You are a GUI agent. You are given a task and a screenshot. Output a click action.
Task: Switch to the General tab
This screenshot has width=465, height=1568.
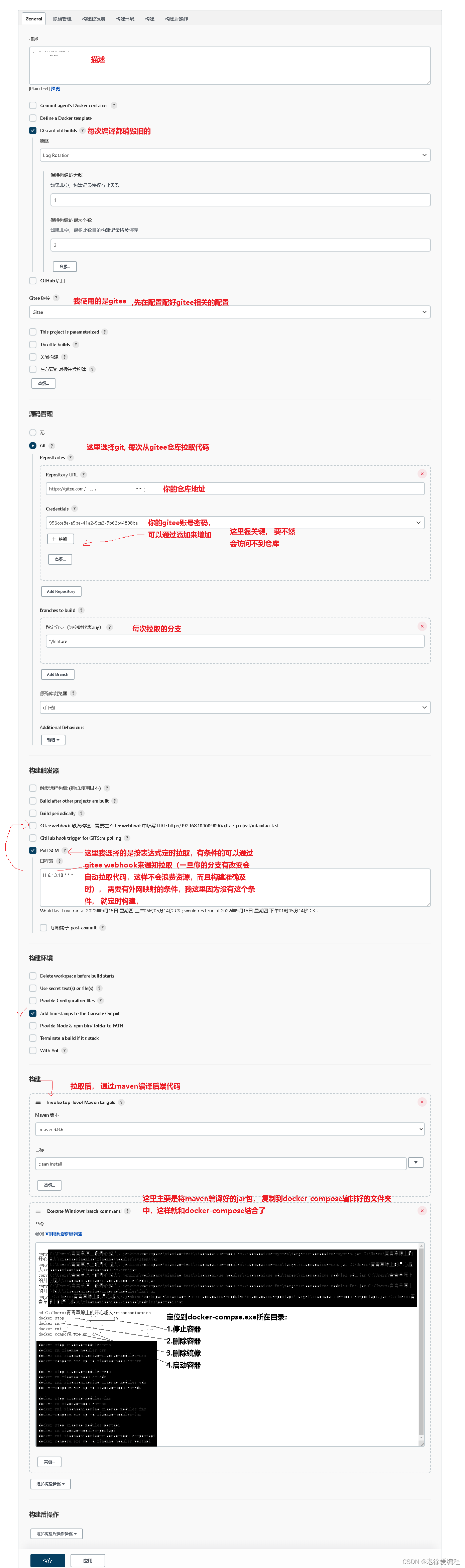[34, 19]
